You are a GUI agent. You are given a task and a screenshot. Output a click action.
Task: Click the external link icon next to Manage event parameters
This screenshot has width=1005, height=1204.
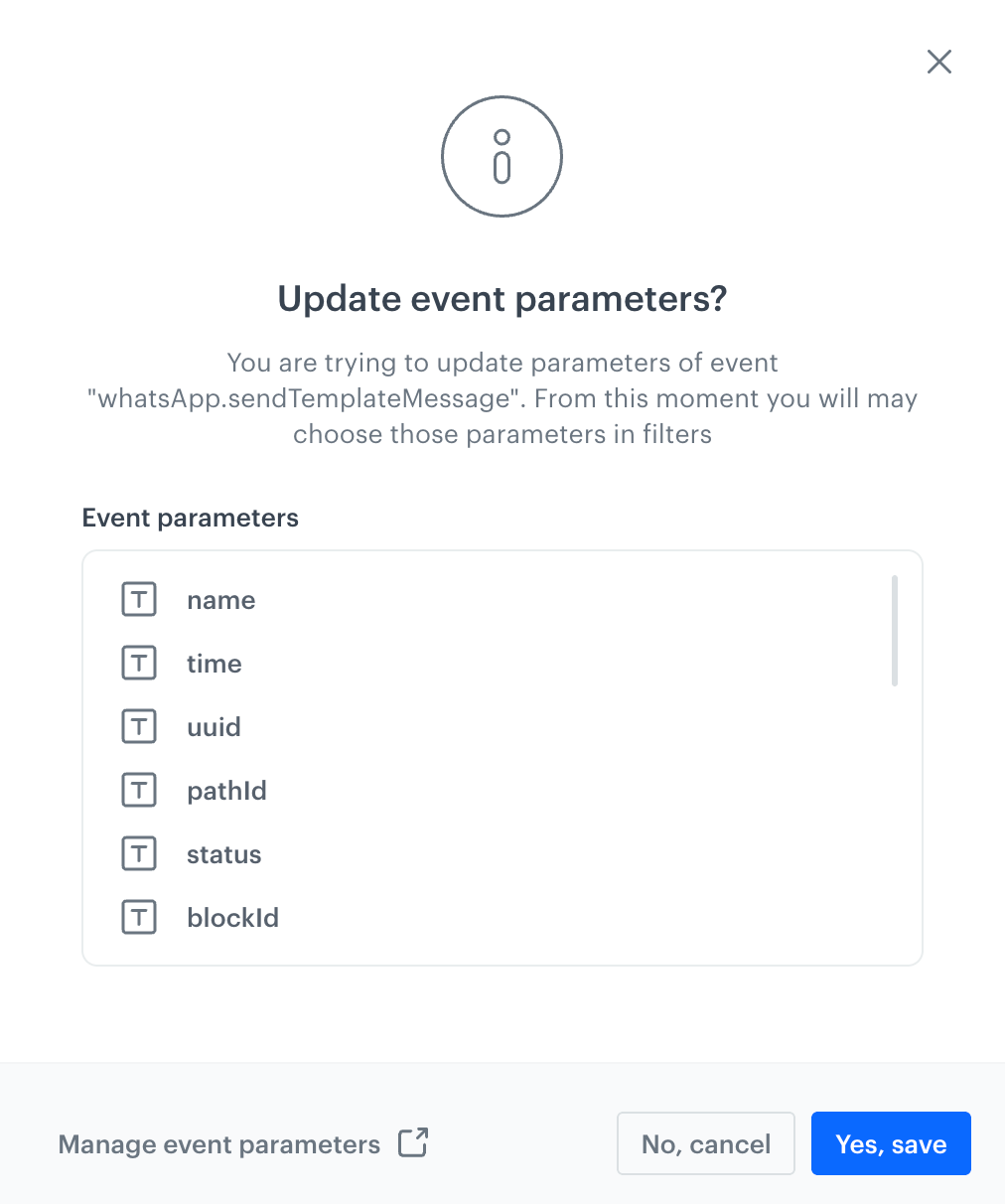pos(413,1143)
